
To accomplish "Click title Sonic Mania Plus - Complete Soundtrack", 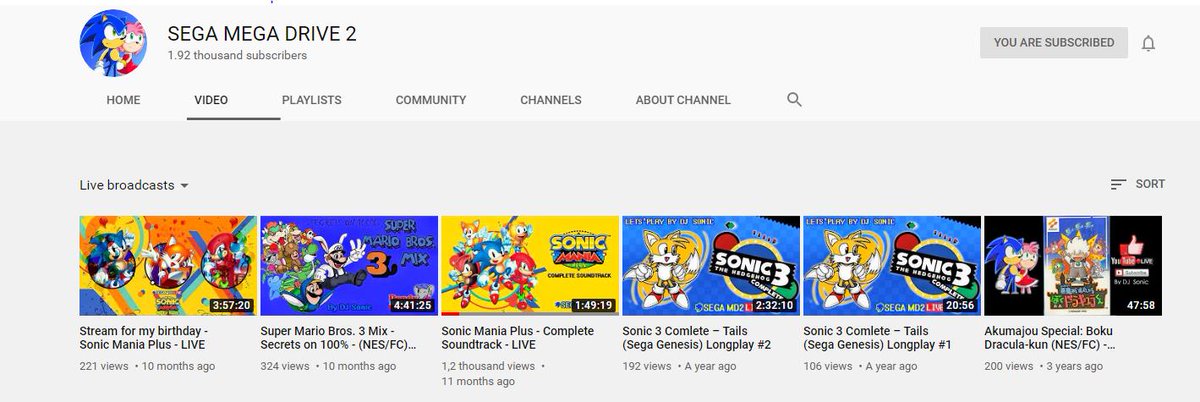I will point(518,338).
